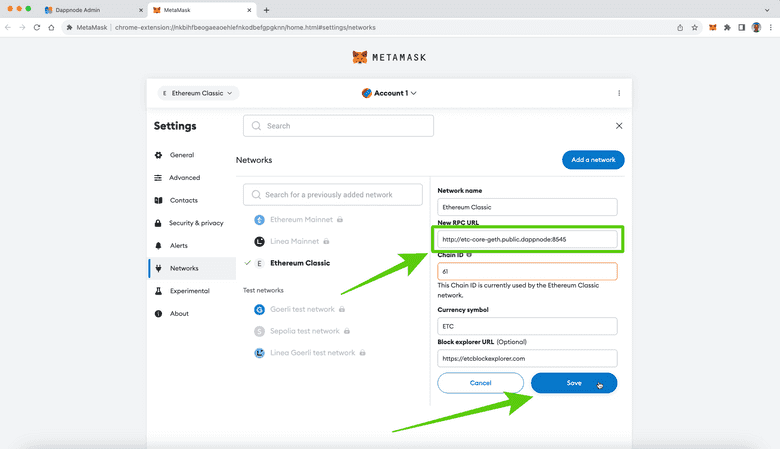
Task: Select Goerli test network
Action: tap(301, 310)
